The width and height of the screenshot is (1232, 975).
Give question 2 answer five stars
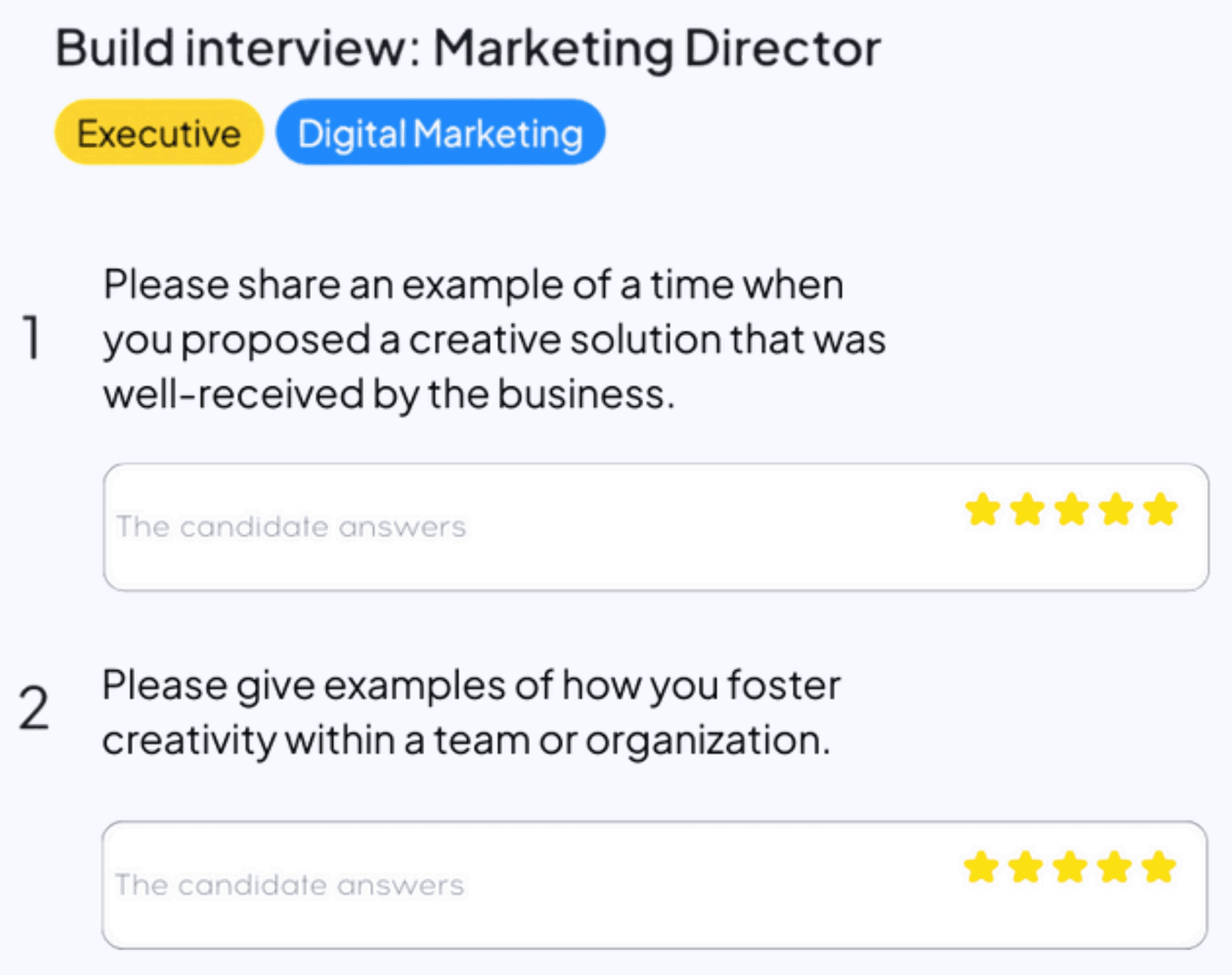pyautogui.click(x=1159, y=867)
